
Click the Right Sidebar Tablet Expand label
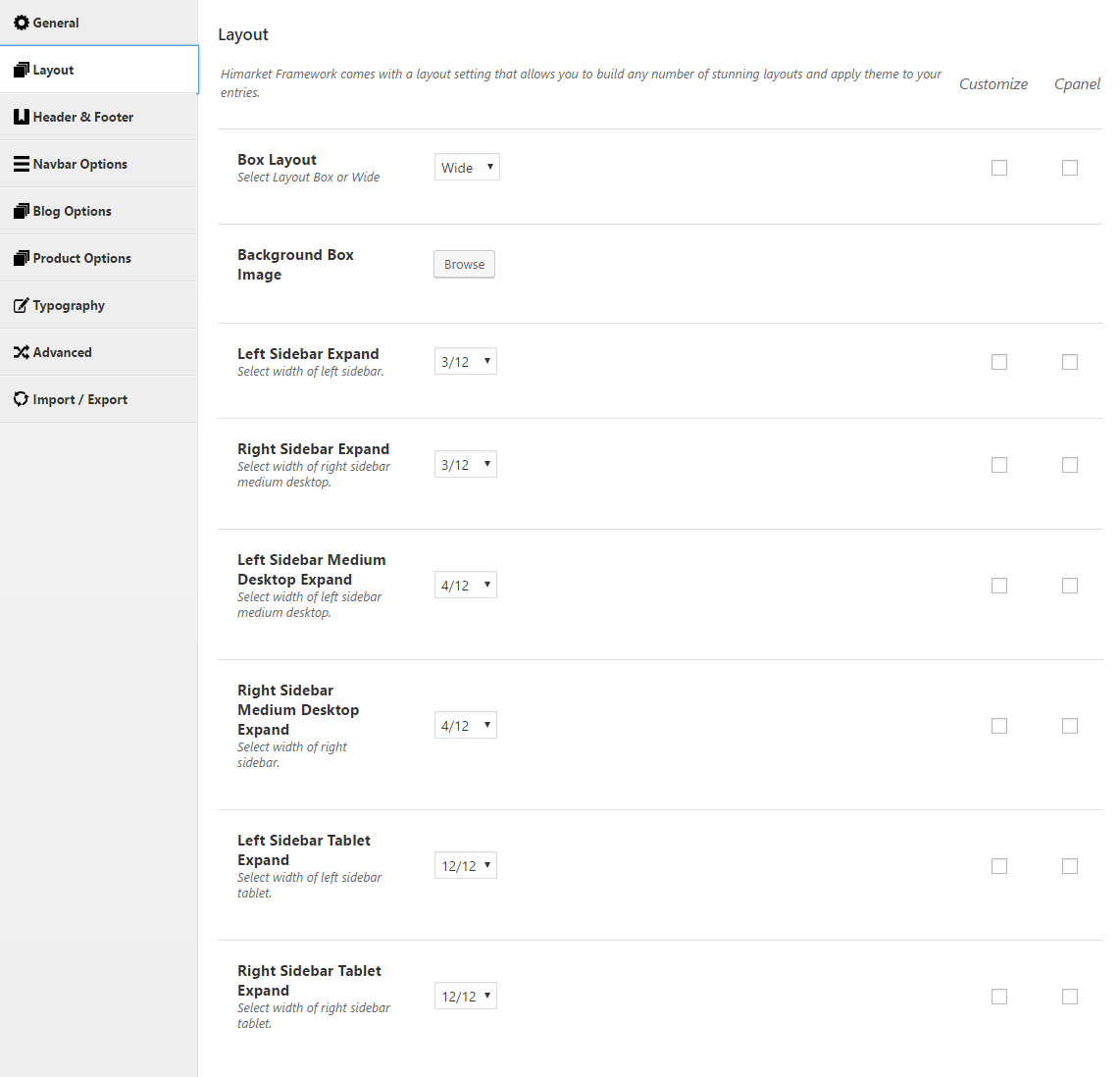[309, 981]
